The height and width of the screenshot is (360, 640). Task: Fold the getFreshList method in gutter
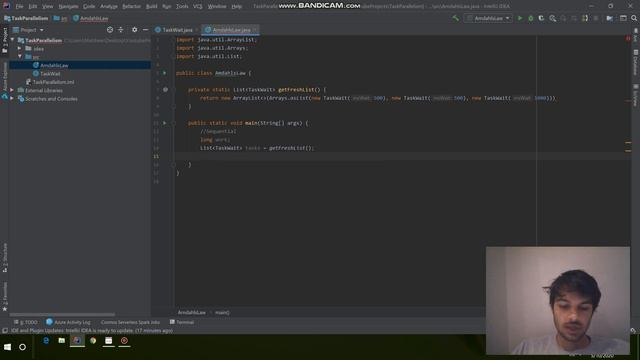(174, 90)
